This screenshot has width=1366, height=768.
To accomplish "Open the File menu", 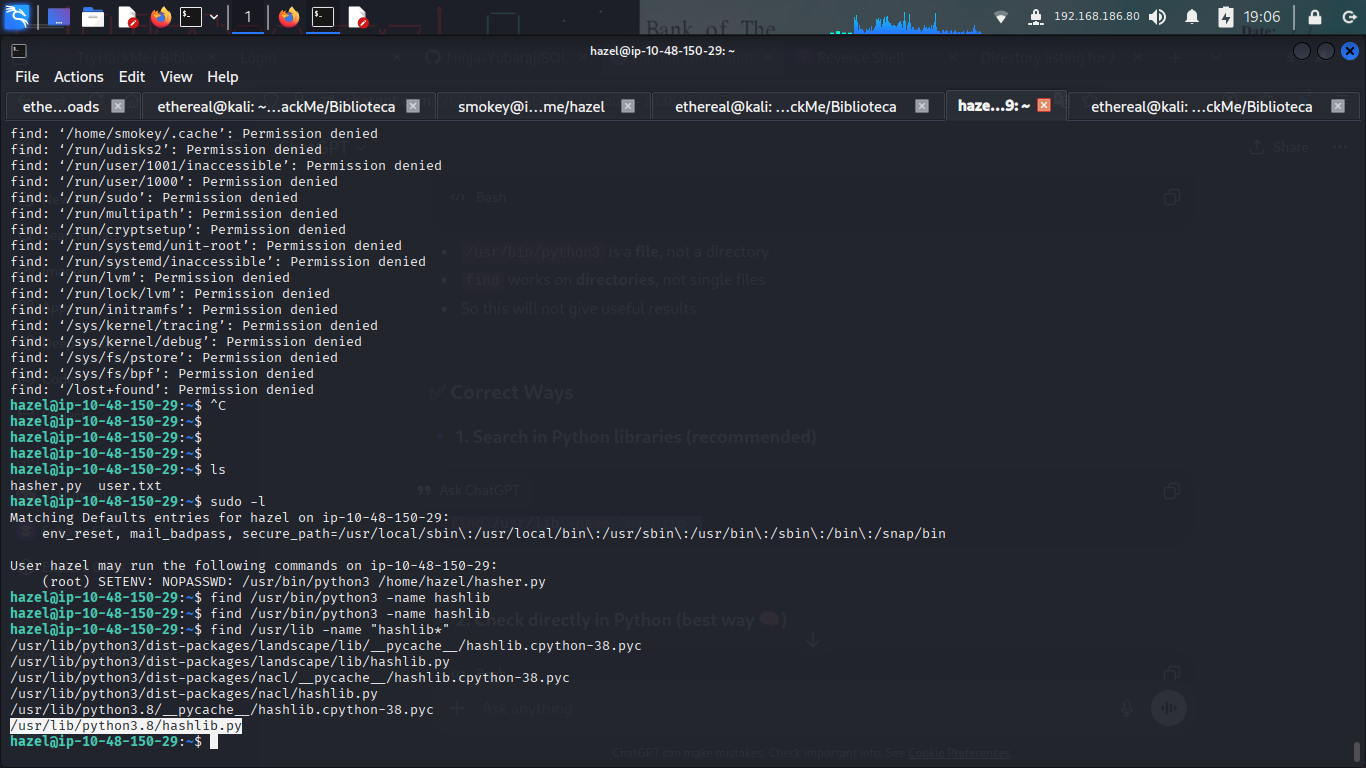I will click(27, 77).
